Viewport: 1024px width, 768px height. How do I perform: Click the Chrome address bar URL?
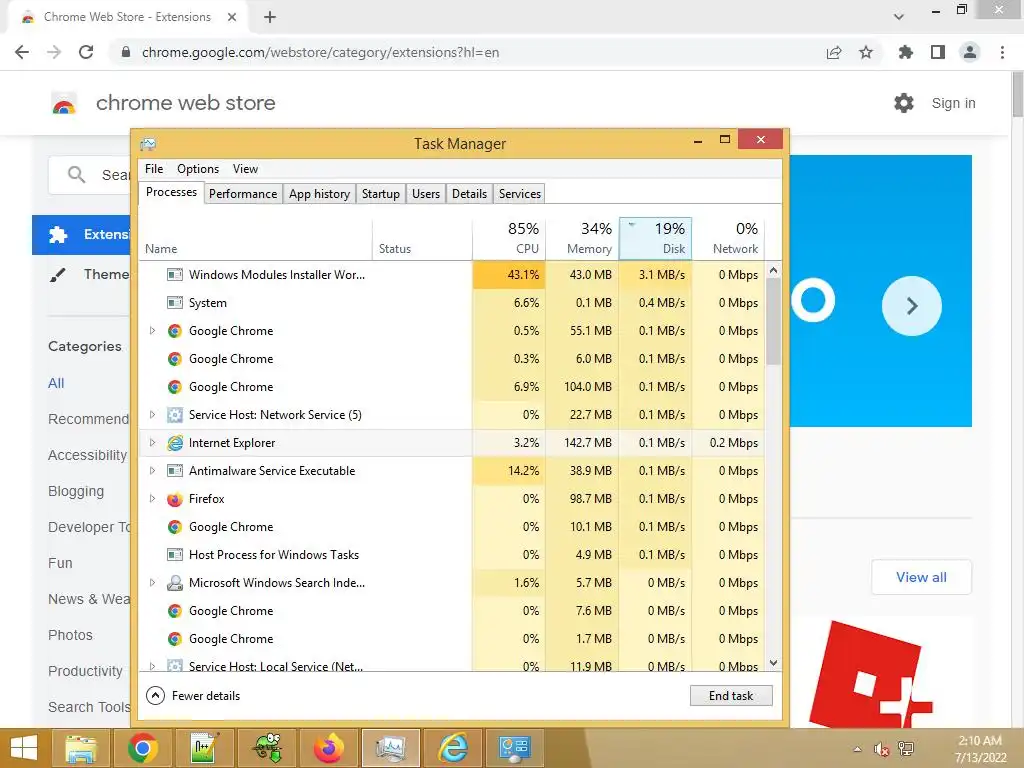coord(320,52)
